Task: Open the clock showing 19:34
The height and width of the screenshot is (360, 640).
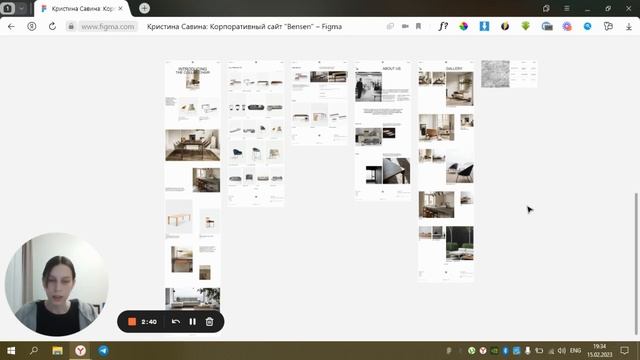Action: point(600,351)
